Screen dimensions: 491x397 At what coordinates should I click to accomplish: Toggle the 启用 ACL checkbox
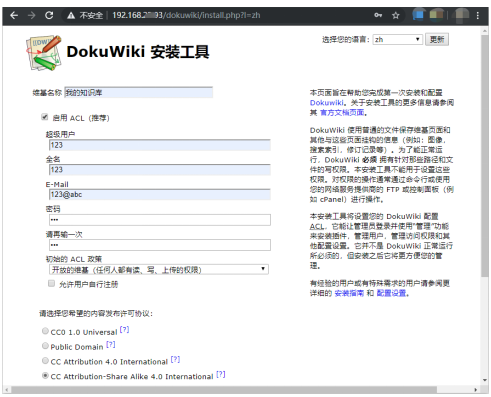click(x=44, y=117)
